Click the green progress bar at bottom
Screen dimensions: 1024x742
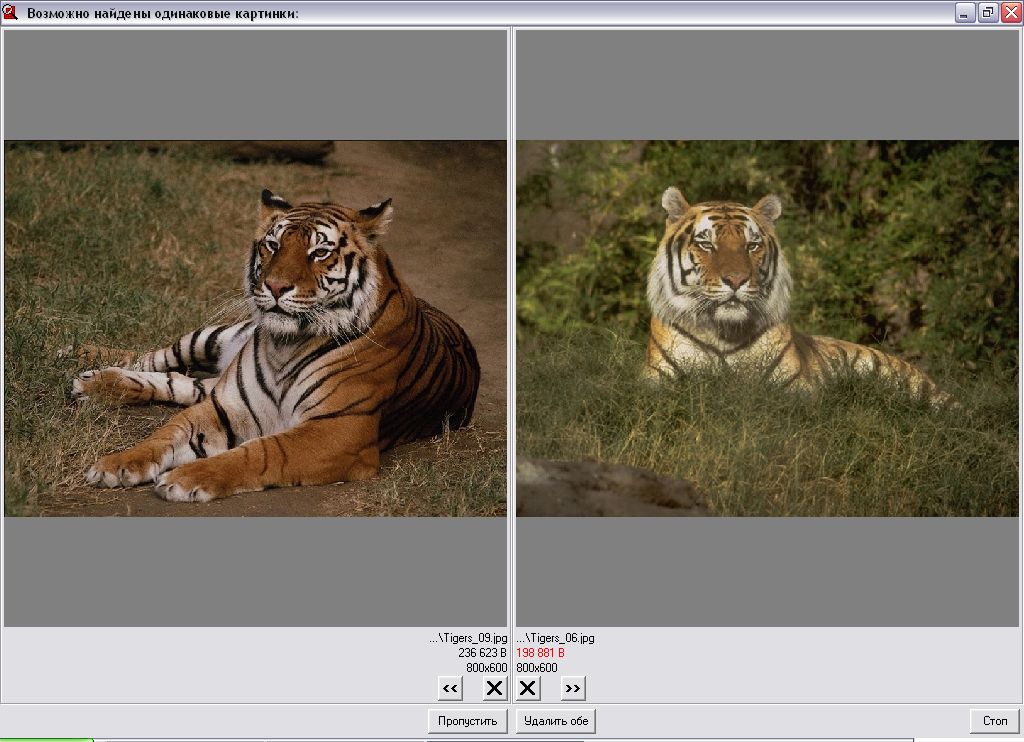click(47, 740)
